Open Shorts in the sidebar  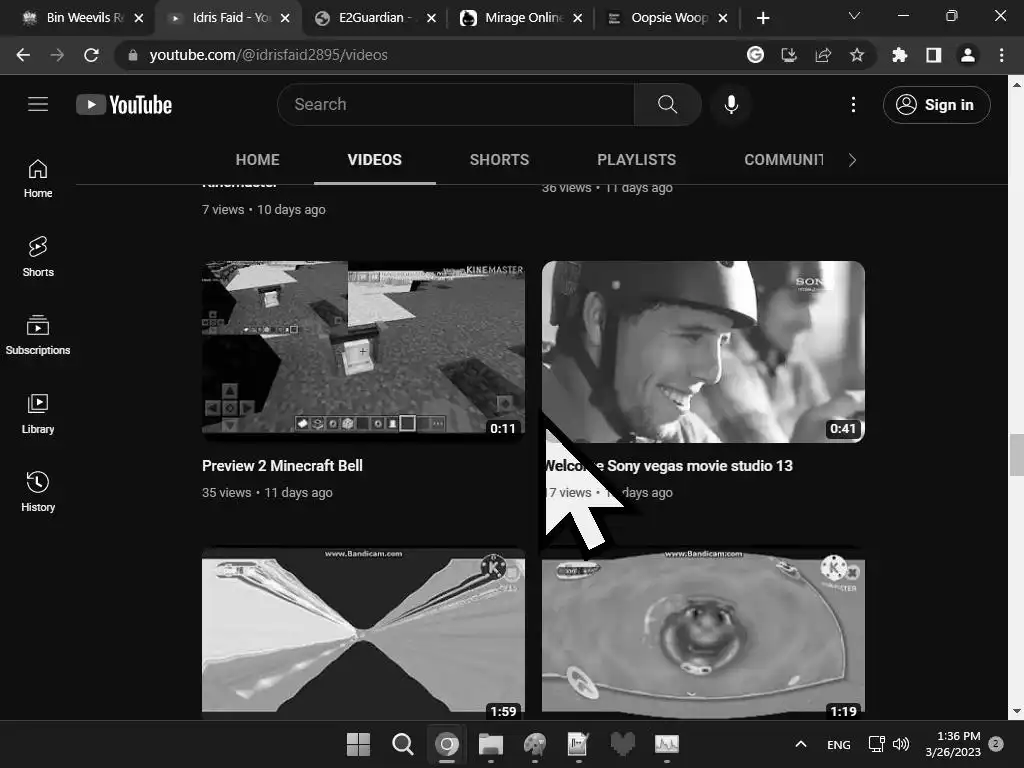[x=38, y=257]
